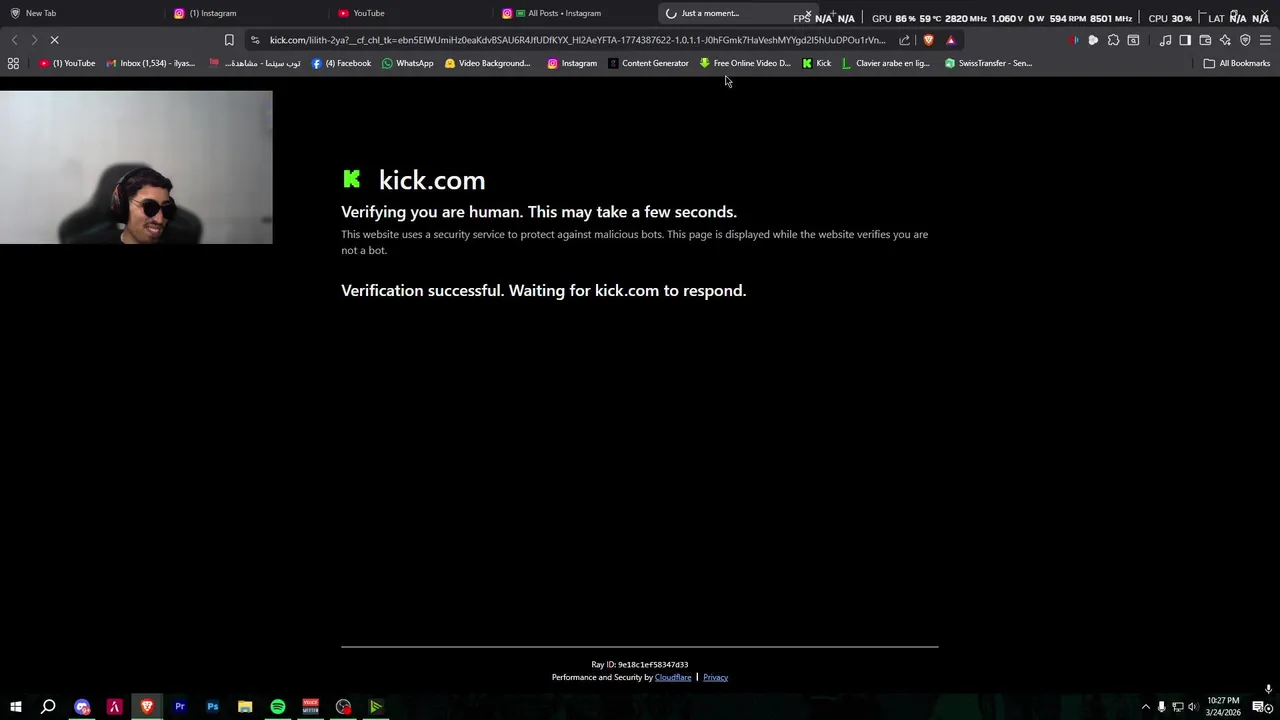This screenshot has width=1280, height=720.
Task: Open the All Bookmarks folder
Action: pos(1237,63)
